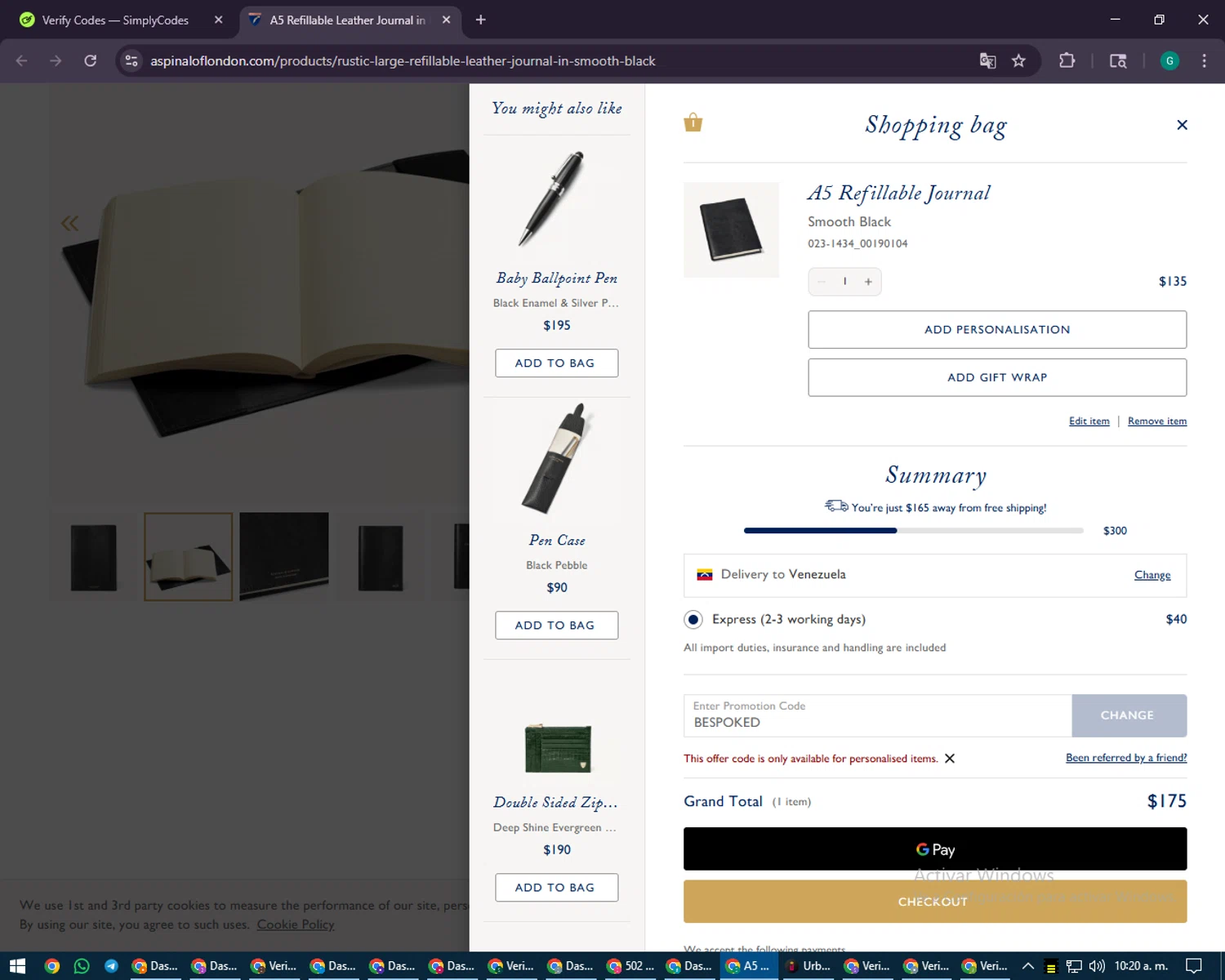This screenshot has height=980, width=1225.
Task: Go back to previous page
Action: 22,61
